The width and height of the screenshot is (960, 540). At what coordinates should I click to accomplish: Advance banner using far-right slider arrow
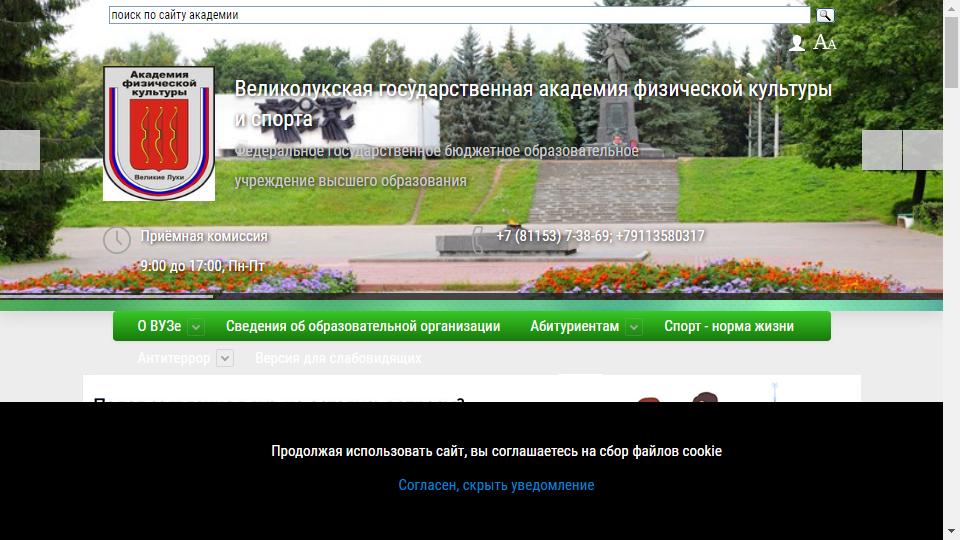[923, 150]
